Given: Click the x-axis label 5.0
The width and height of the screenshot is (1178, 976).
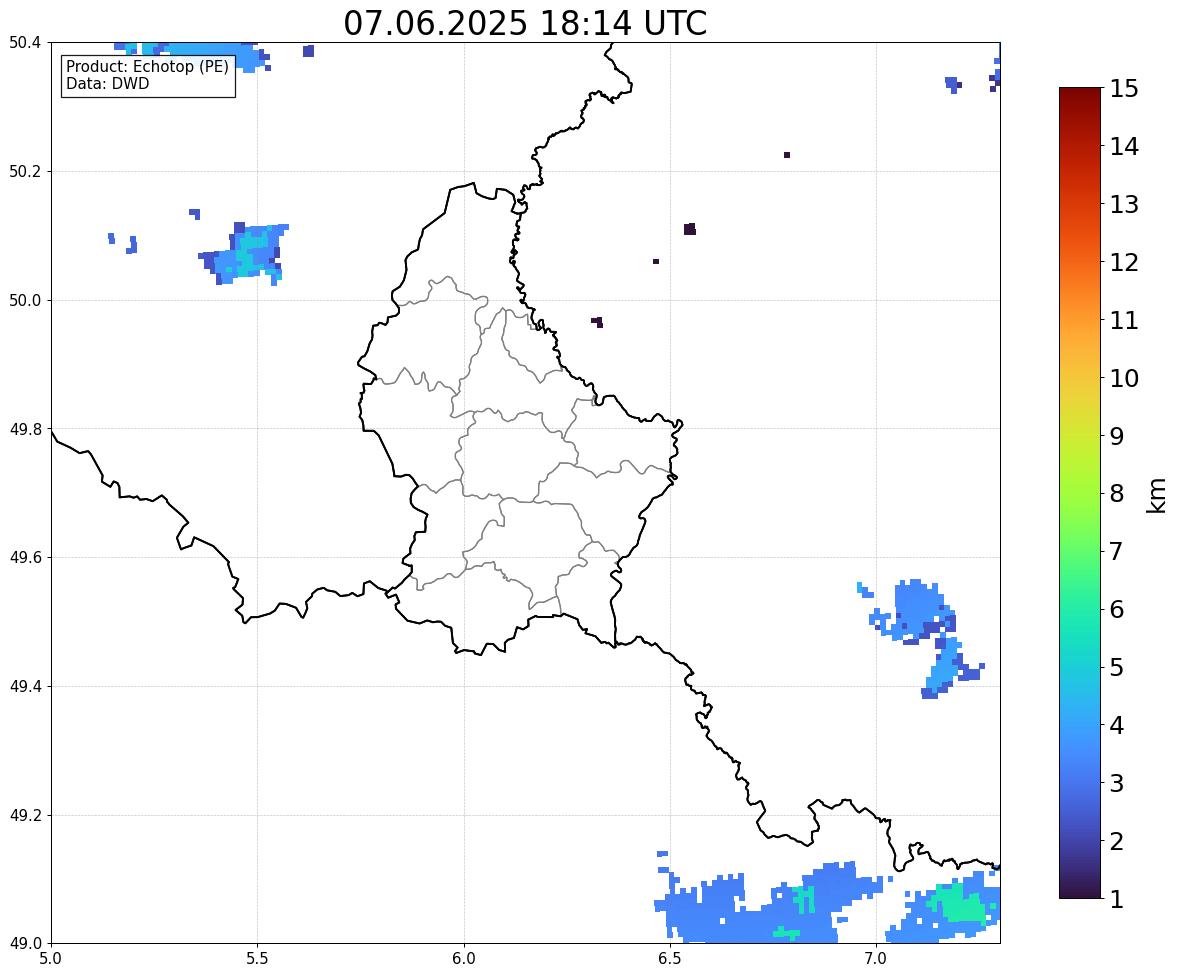Looking at the screenshot, I should point(51,959).
